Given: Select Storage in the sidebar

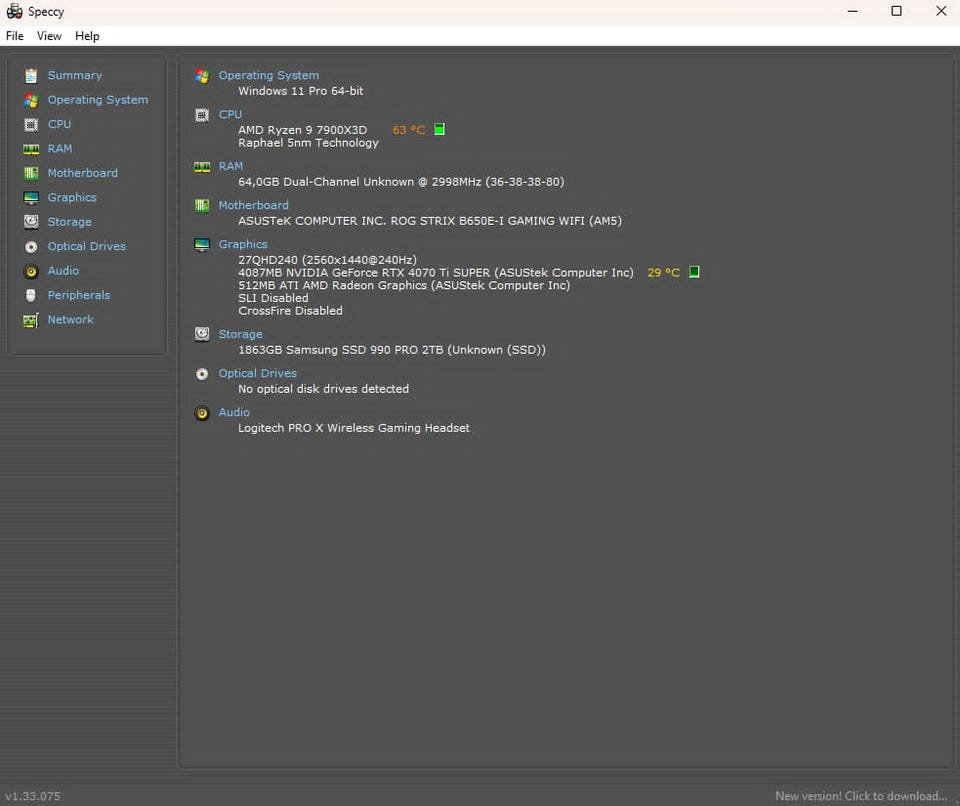Looking at the screenshot, I should [x=70, y=222].
